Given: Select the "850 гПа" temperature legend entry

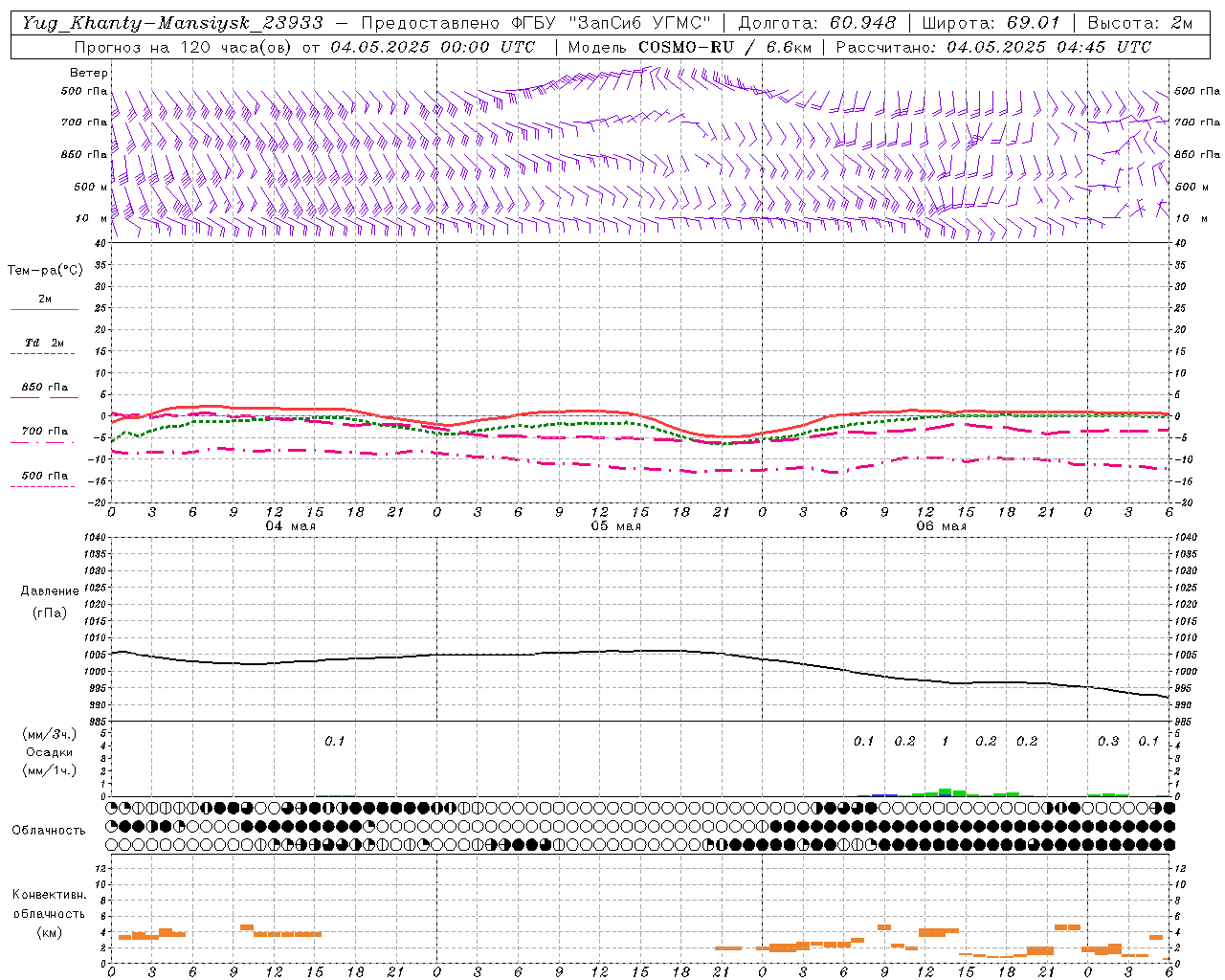Looking at the screenshot, I should 44,388.
